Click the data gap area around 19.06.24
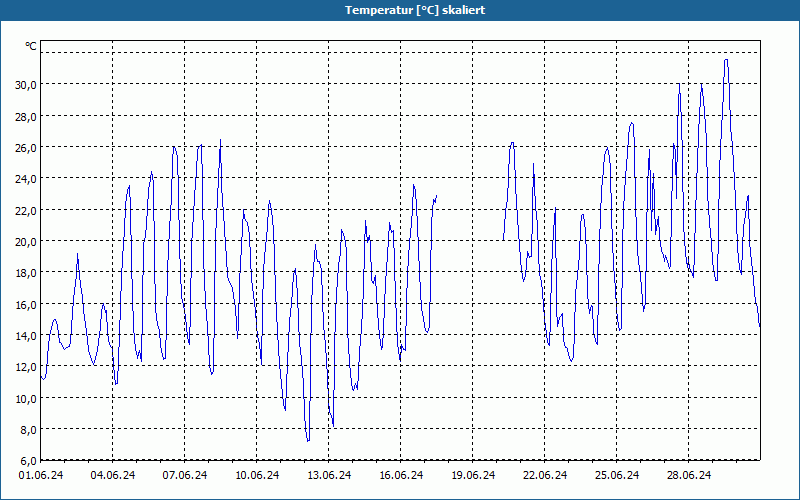 470,250
